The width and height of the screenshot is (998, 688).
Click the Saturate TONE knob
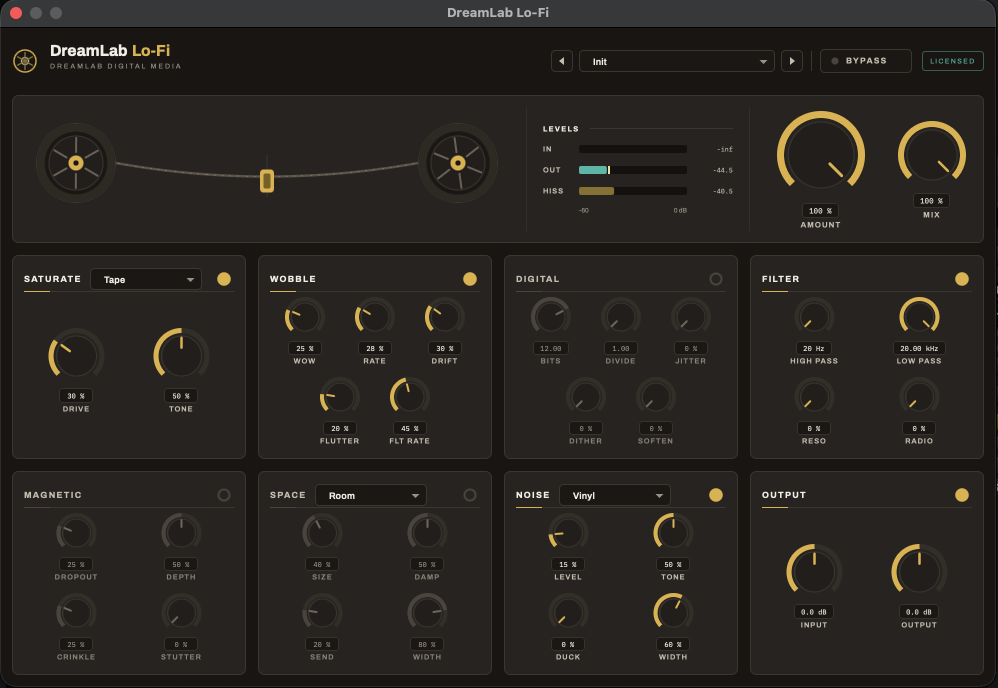click(181, 356)
